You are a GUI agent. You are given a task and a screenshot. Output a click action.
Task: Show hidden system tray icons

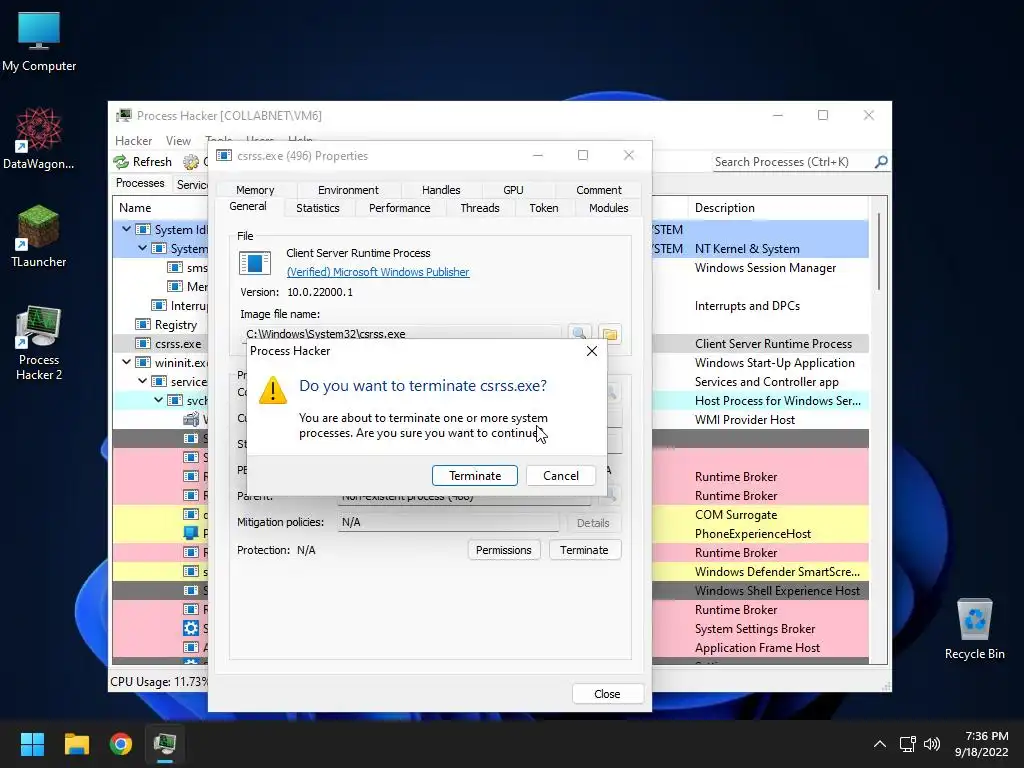(880, 744)
